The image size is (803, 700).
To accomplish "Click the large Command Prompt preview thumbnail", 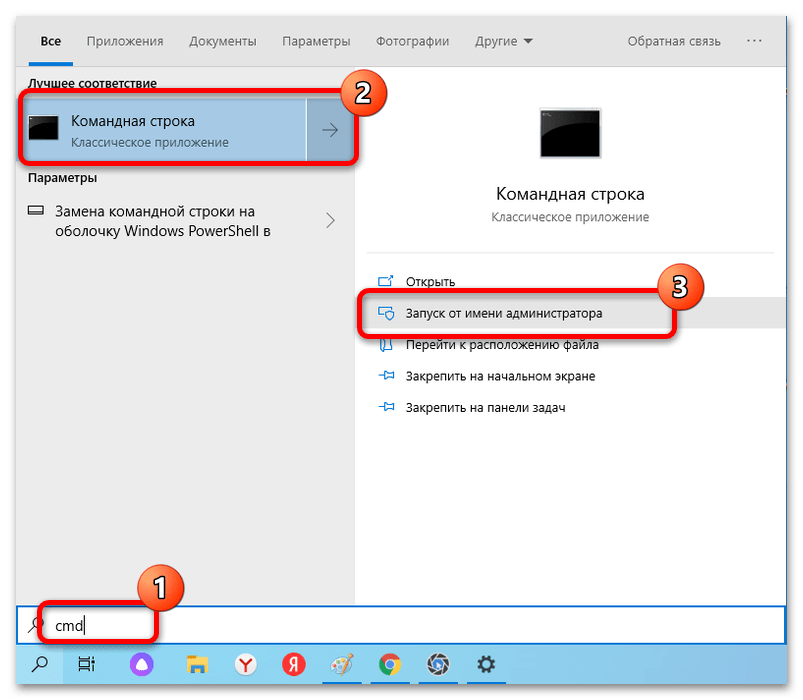I will pyautogui.click(x=570, y=133).
